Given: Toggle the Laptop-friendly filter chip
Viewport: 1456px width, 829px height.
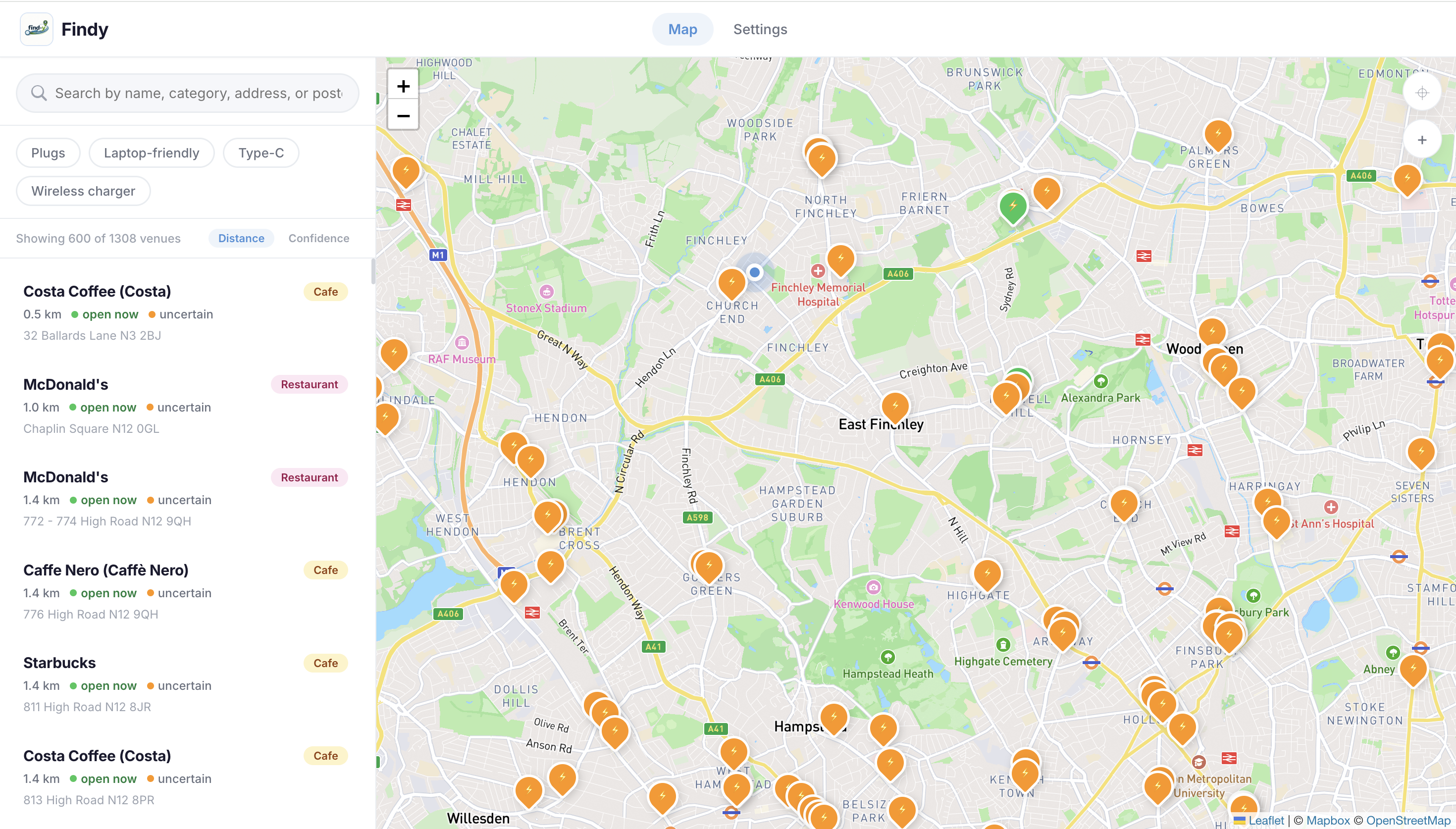Looking at the screenshot, I should pyautogui.click(x=152, y=153).
